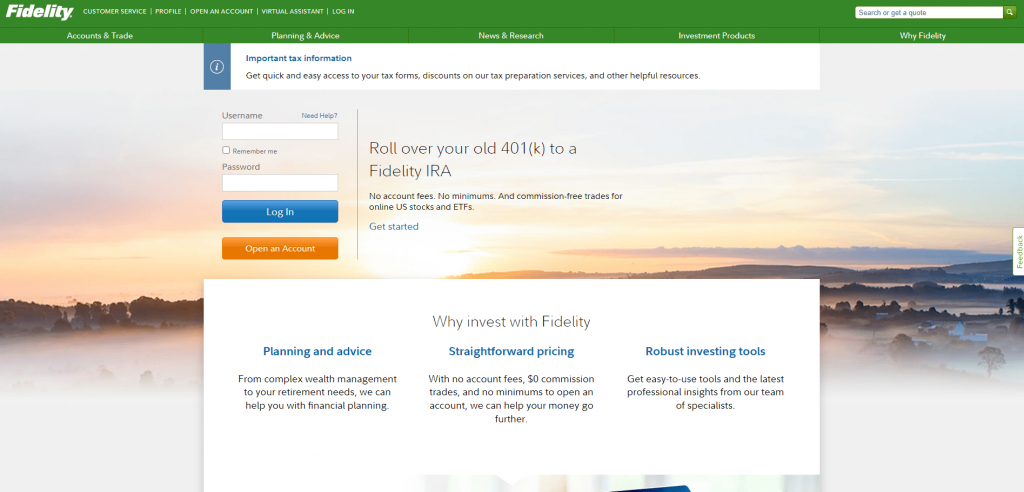Click Open an Account in top bar
Screen dimensions: 1024x492
221,12
